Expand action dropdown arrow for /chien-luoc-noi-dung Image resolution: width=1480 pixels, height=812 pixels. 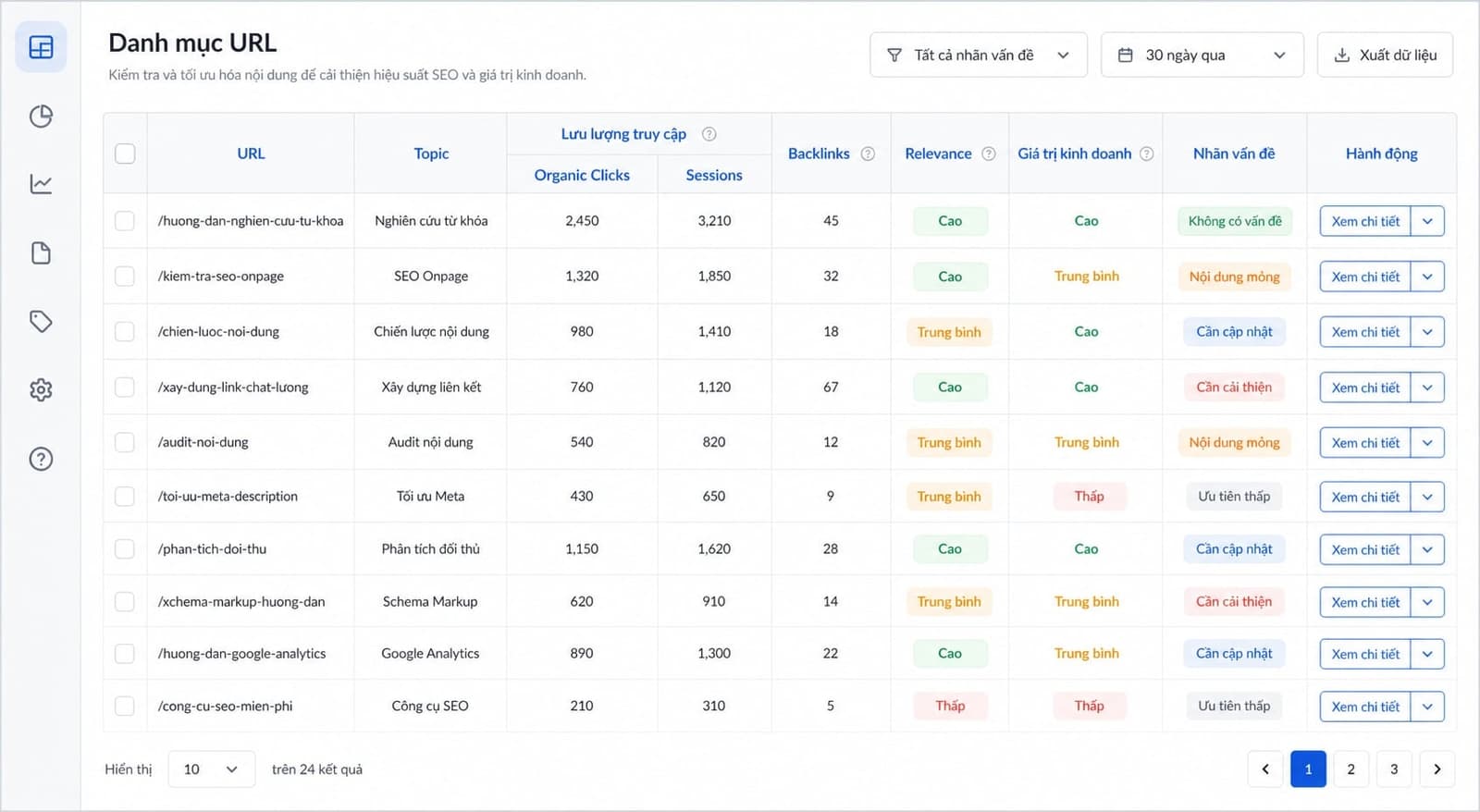point(1427,332)
